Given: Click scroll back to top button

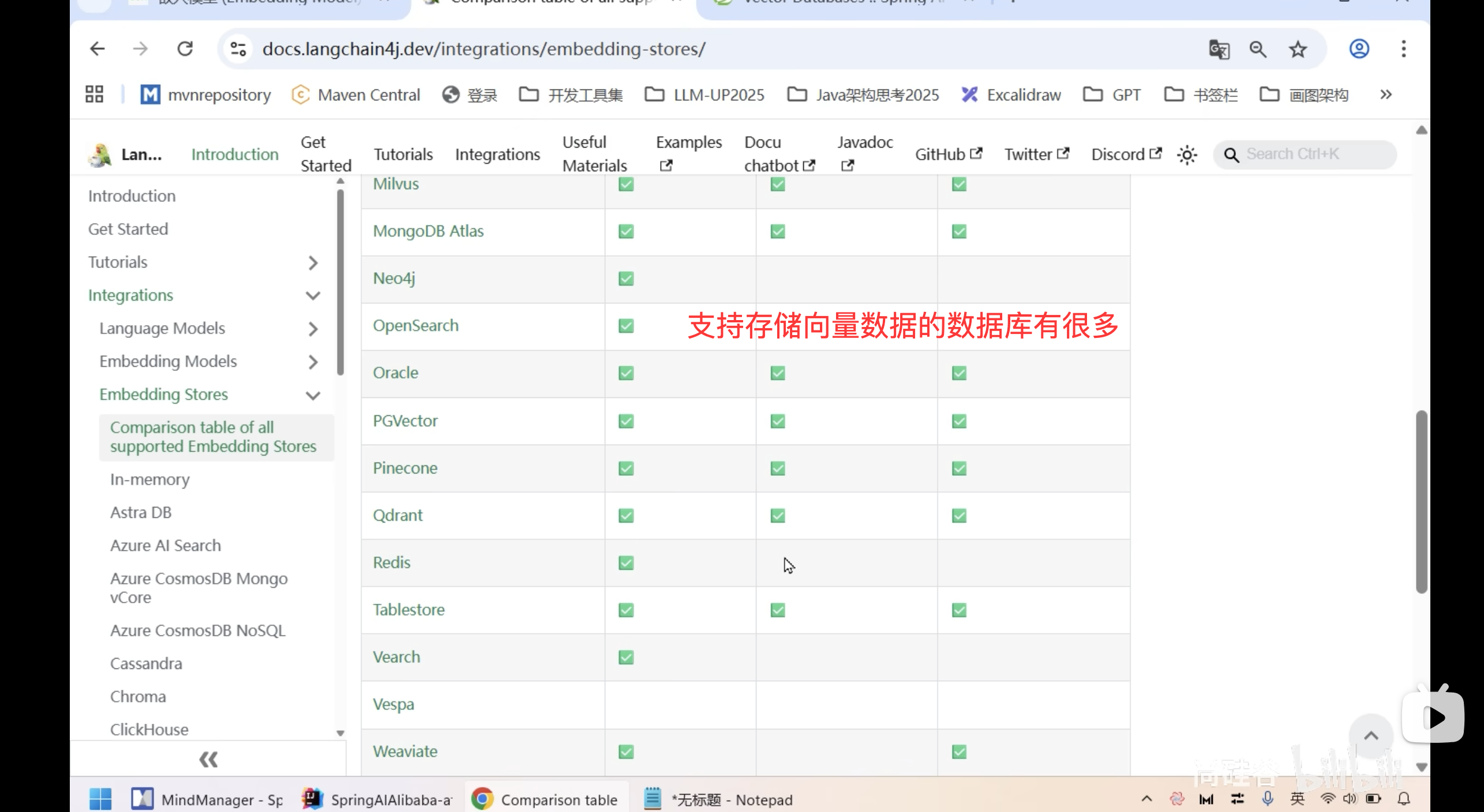Looking at the screenshot, I should [1371, 735].
